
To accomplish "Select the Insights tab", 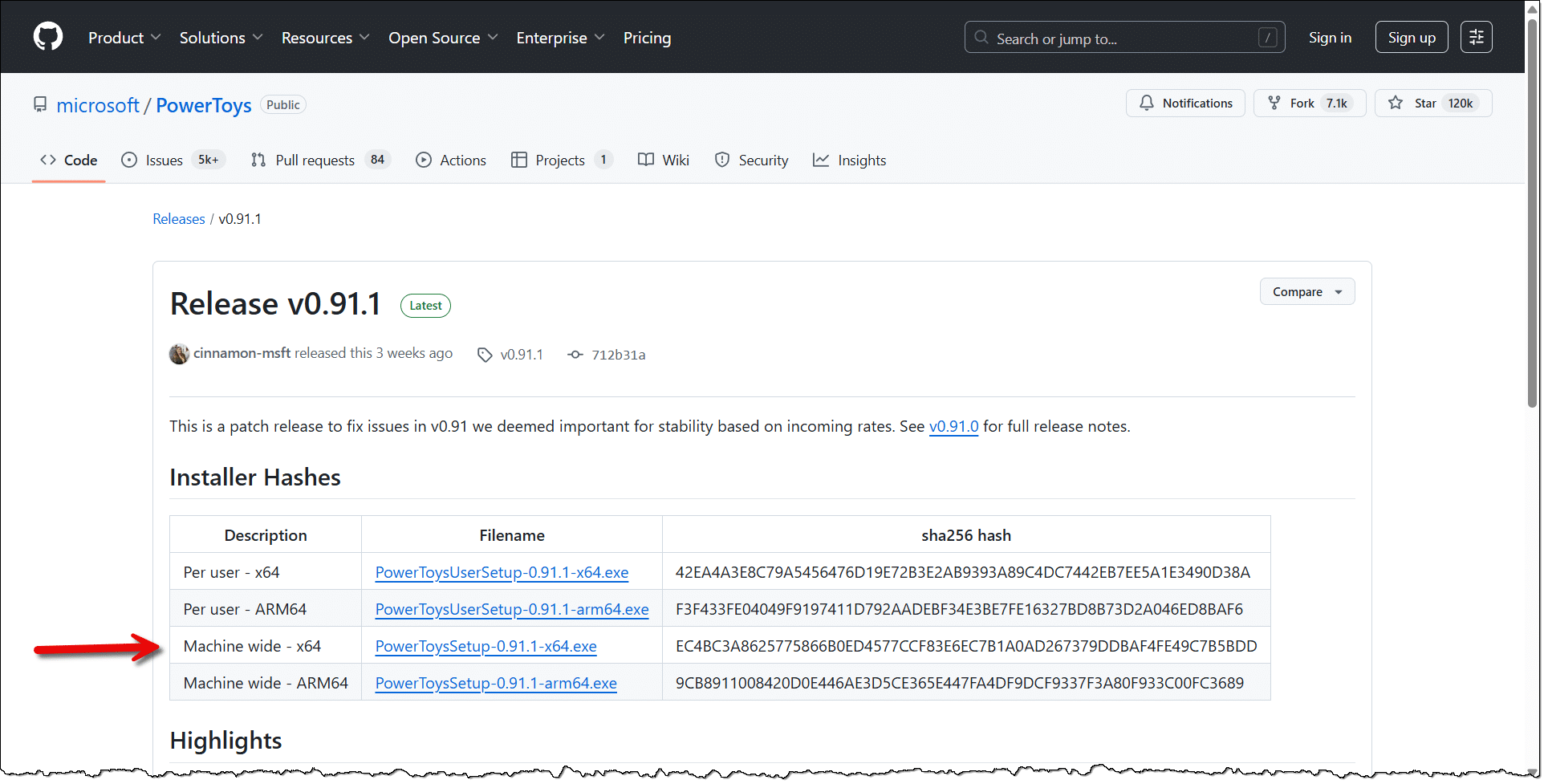I will pyautogui.click(x=850, y=160).
